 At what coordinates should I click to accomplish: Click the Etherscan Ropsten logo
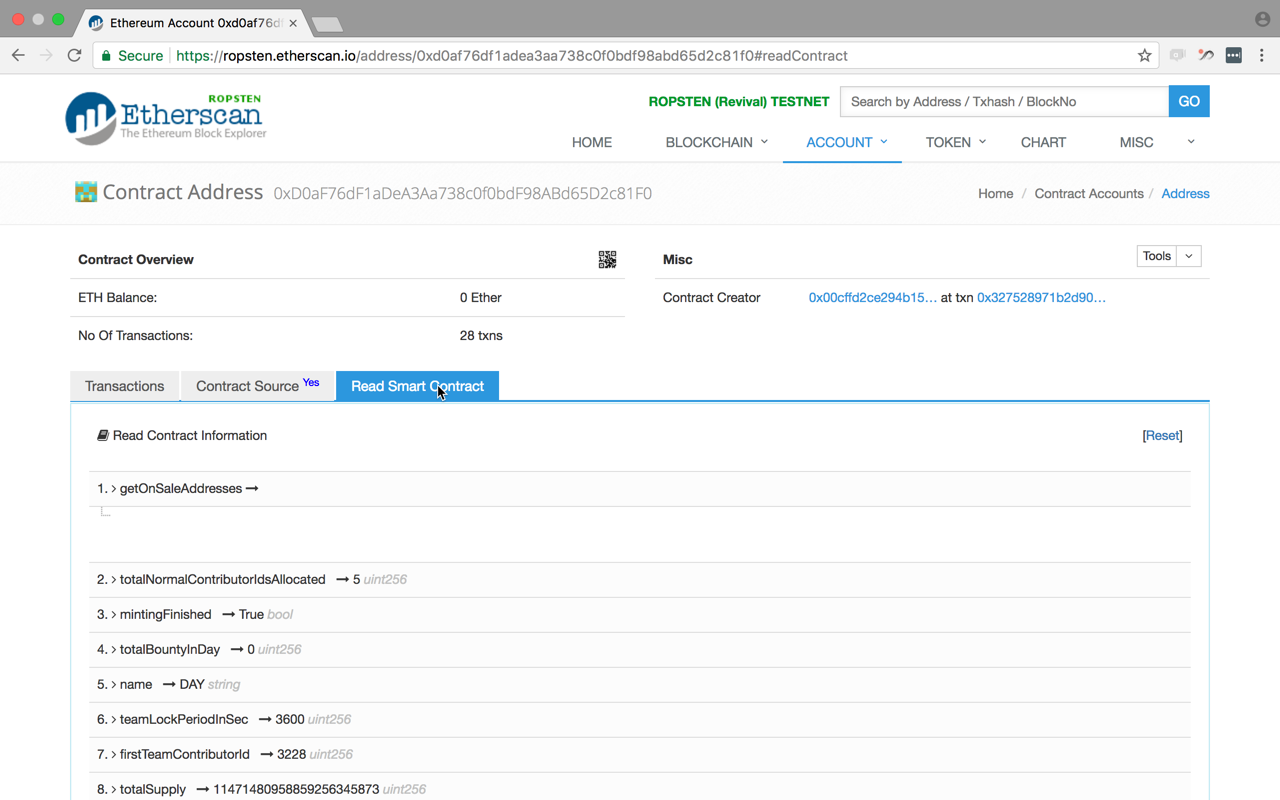[166, 118]
